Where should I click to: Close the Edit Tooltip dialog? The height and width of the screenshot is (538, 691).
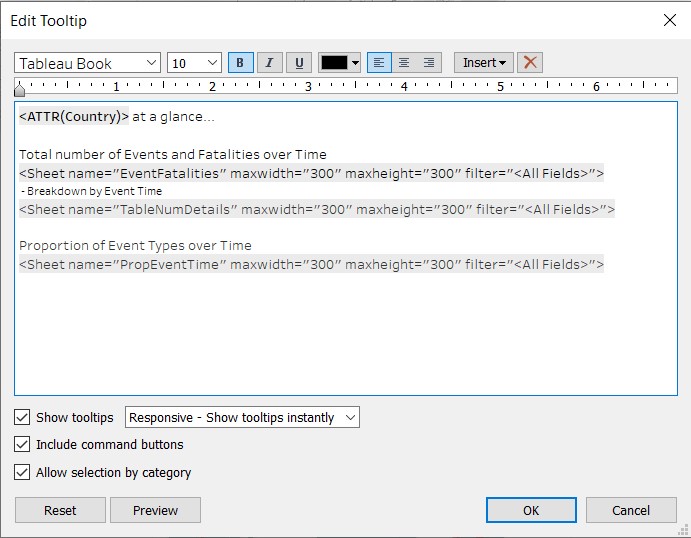click(x=669, y=19)
